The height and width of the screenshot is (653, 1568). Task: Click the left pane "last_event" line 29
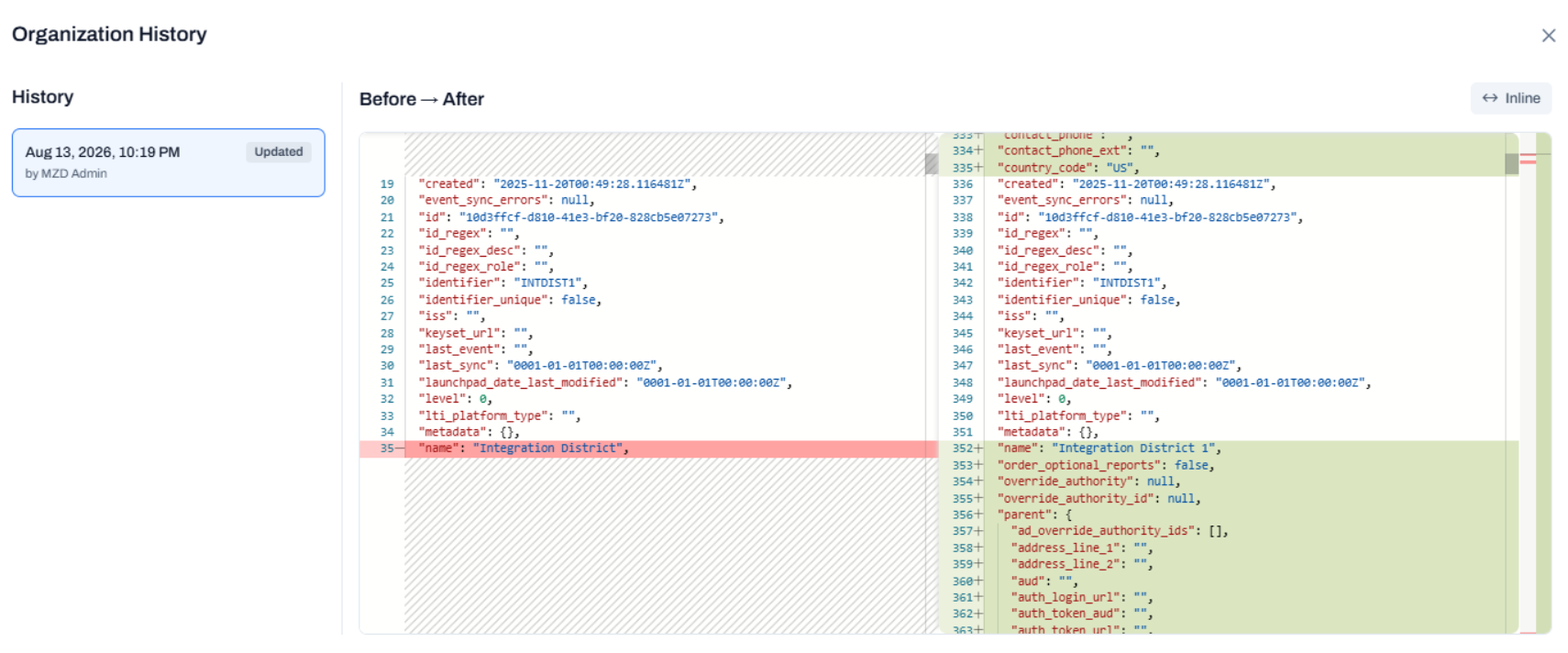(x=475, y=349)
